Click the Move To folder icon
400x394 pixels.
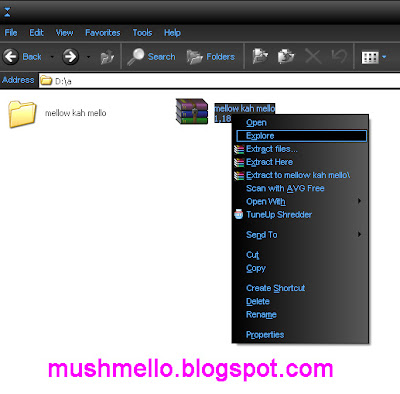click(x=260, y=56)
